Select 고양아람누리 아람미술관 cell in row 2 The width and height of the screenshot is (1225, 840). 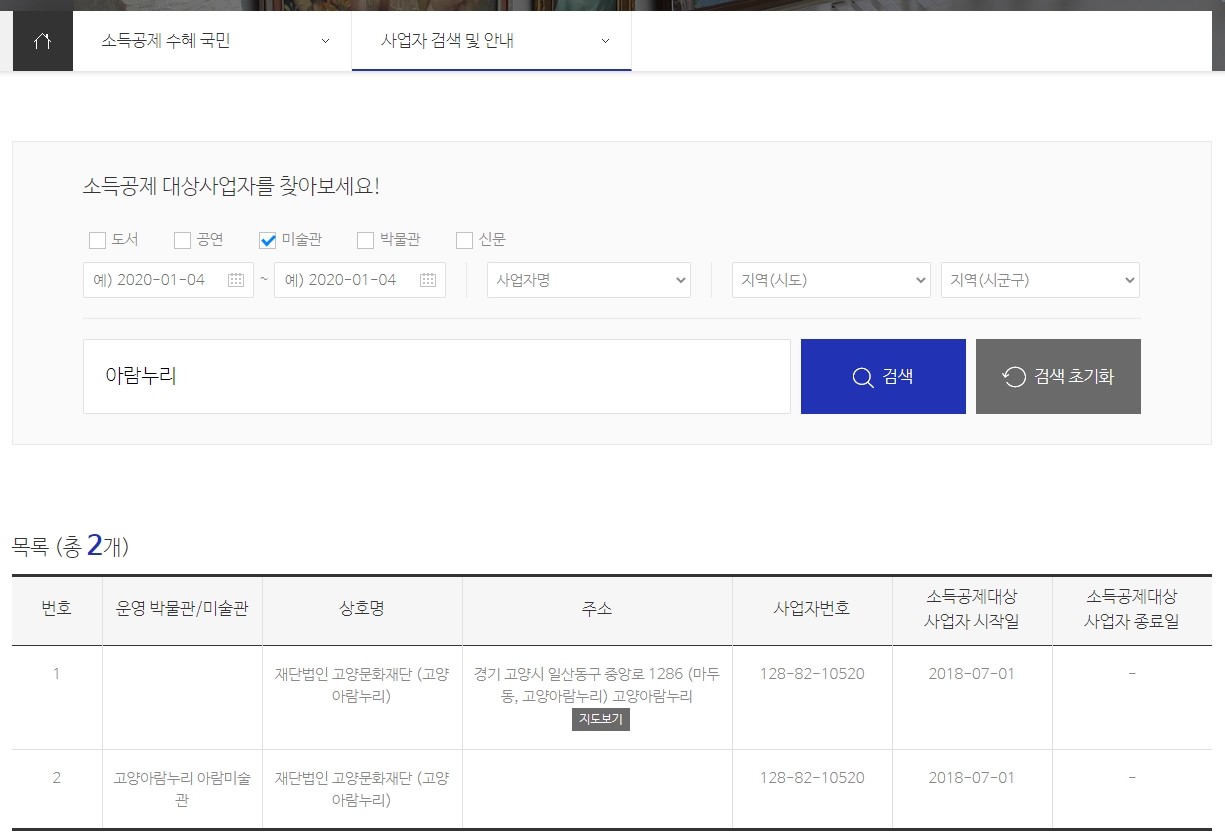pos(182,789)
